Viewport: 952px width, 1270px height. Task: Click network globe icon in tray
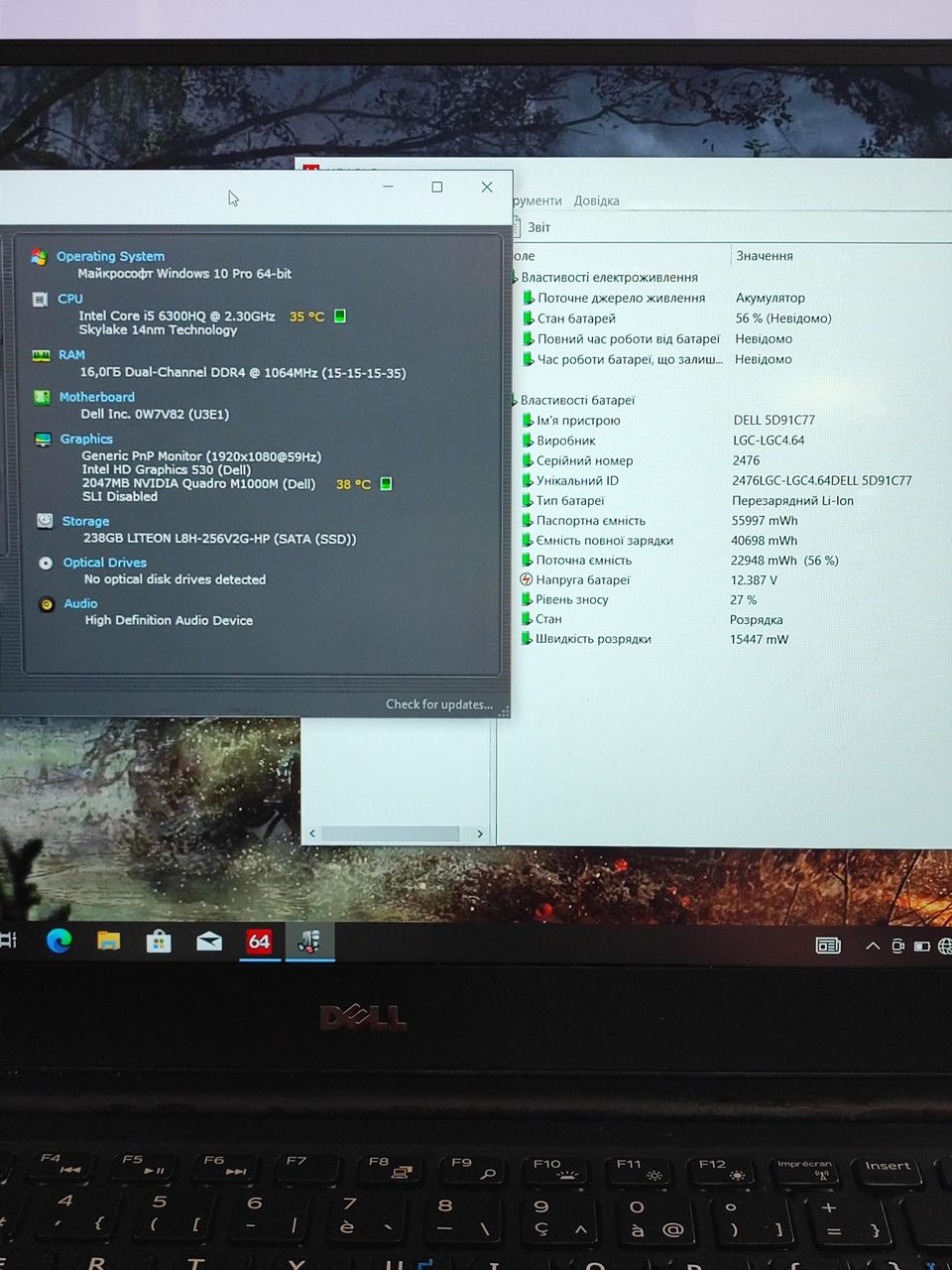point(945,947)
